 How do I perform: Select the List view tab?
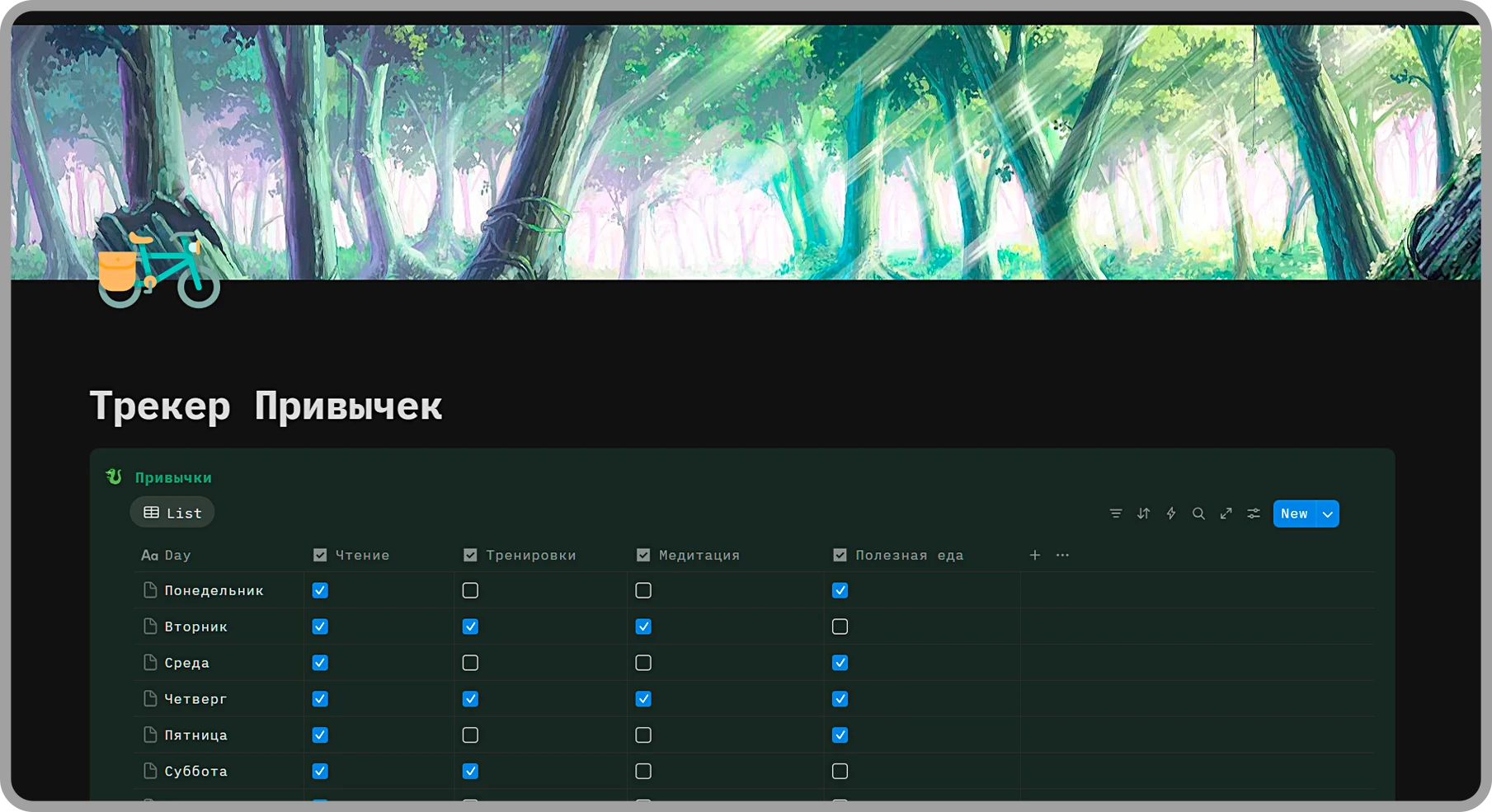172,513
